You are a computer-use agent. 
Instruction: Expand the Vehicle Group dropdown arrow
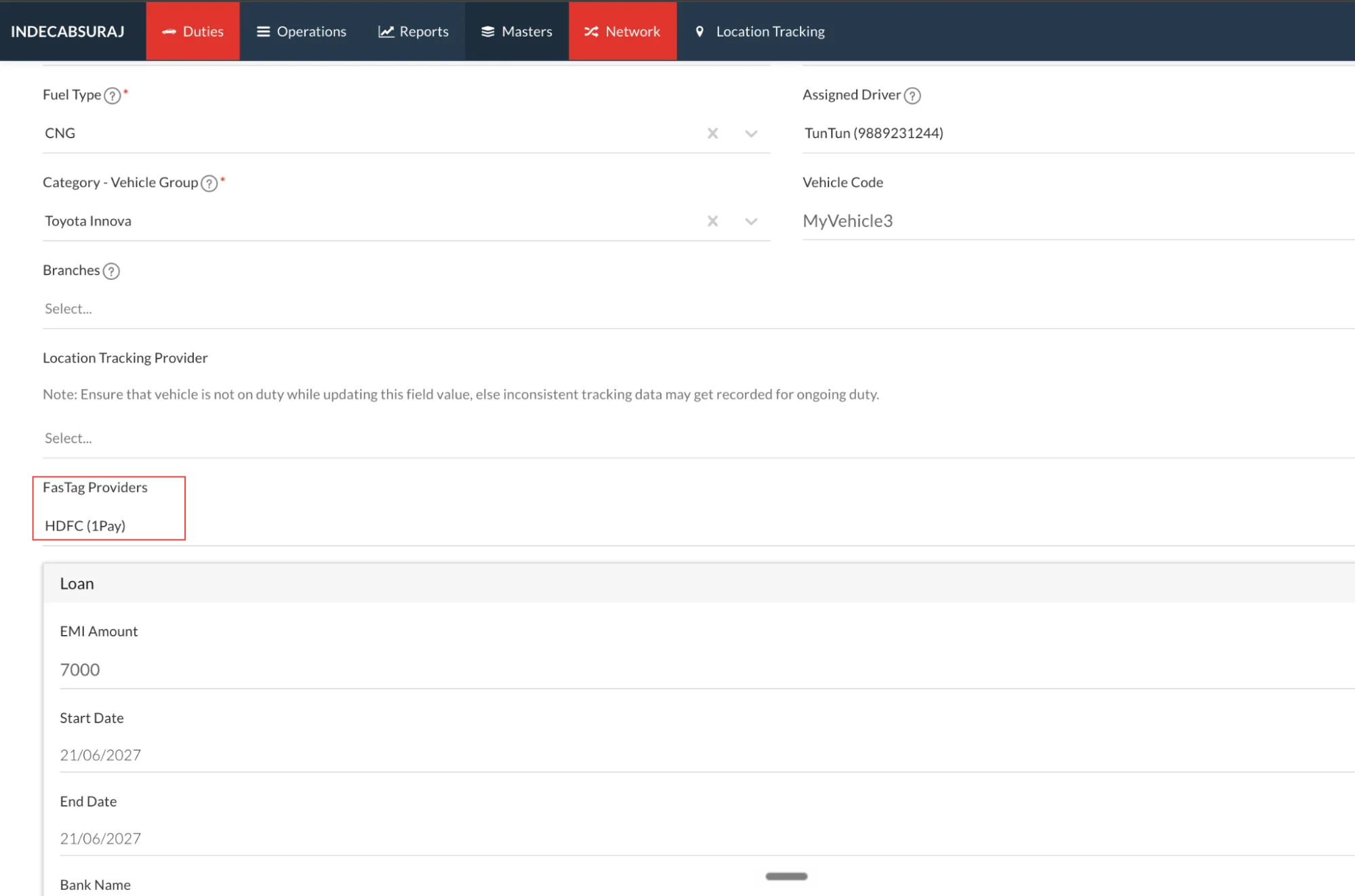pos(751,221)
